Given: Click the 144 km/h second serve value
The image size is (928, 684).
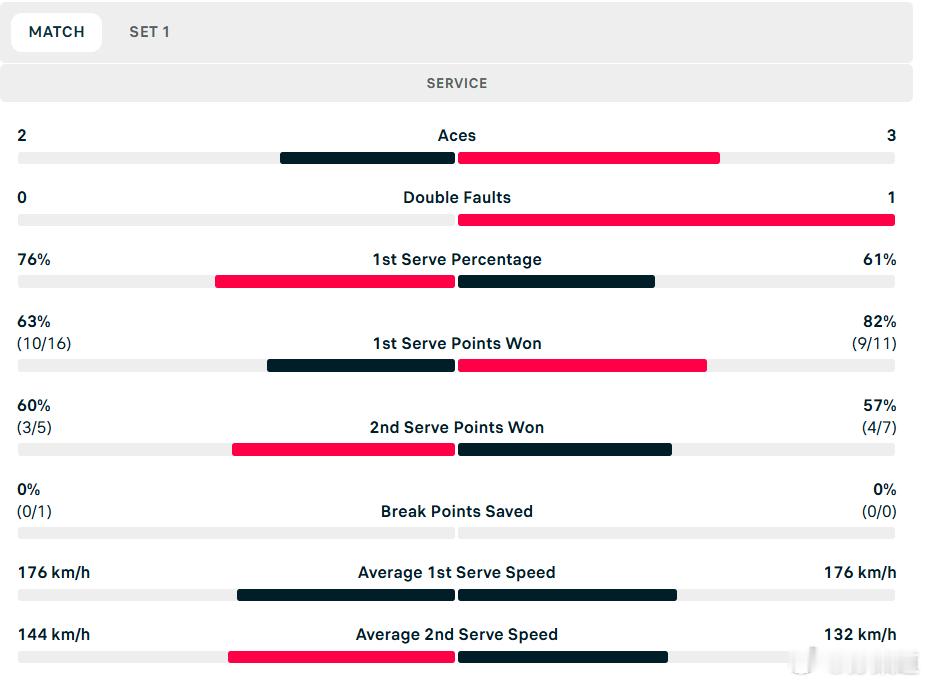Looking at the screenshot, I should click(54, 635).
